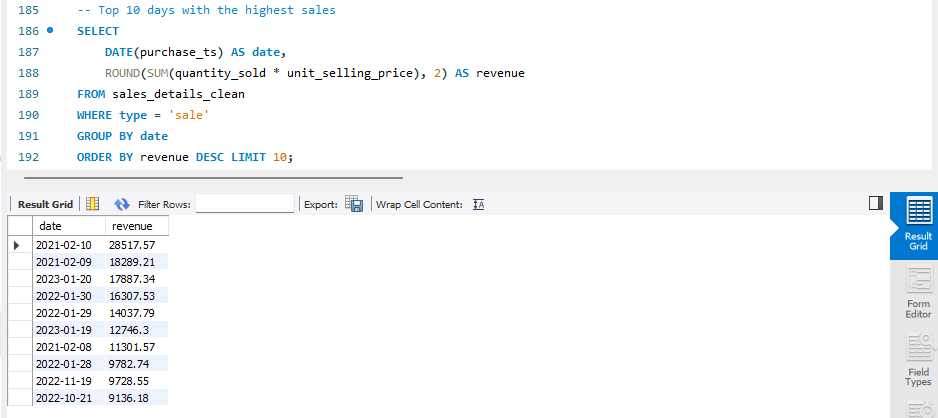This screenshot has width=938, height=418.
Task: Click line number 188 in gutter
Action: [x=29, y=73]
